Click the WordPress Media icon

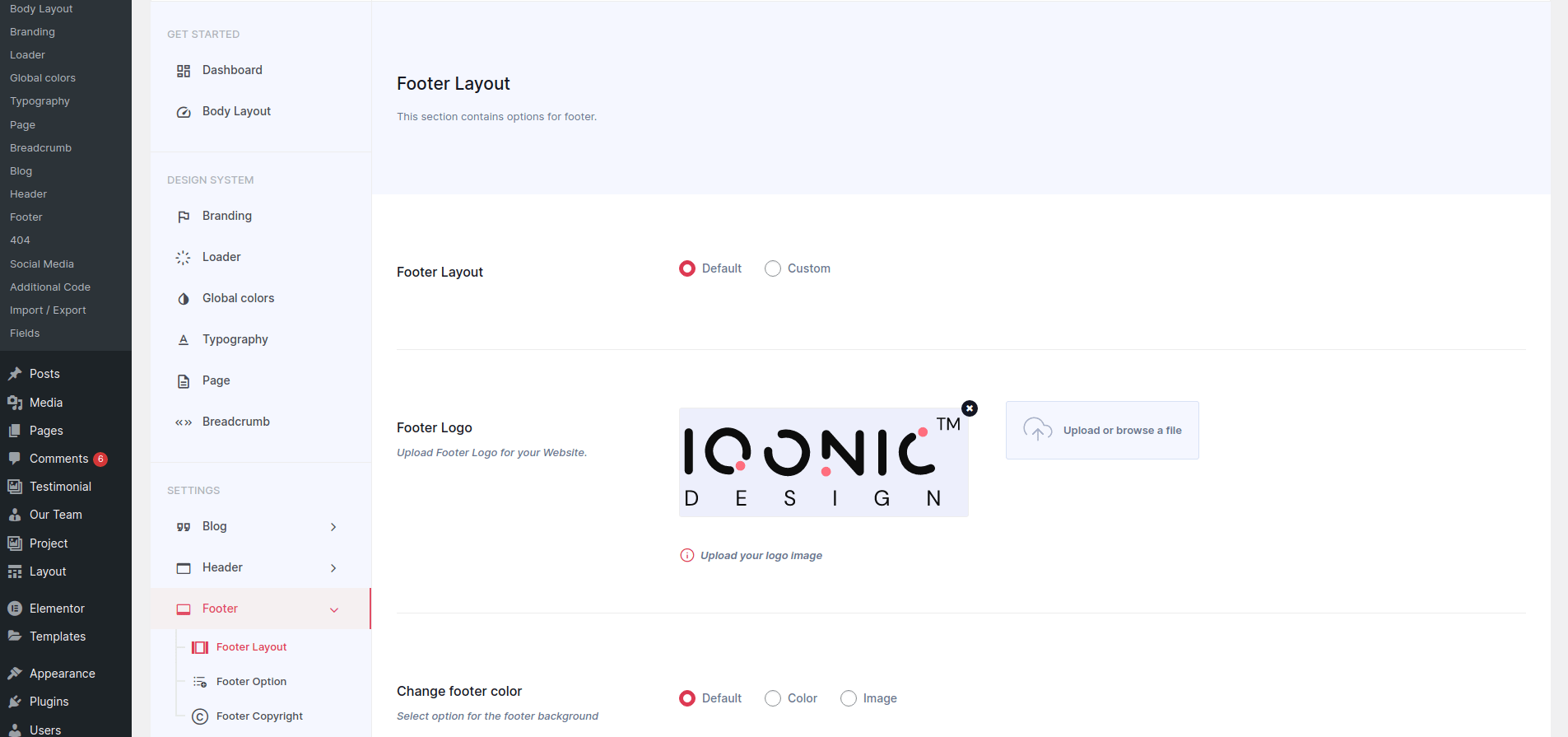[15, 403]
